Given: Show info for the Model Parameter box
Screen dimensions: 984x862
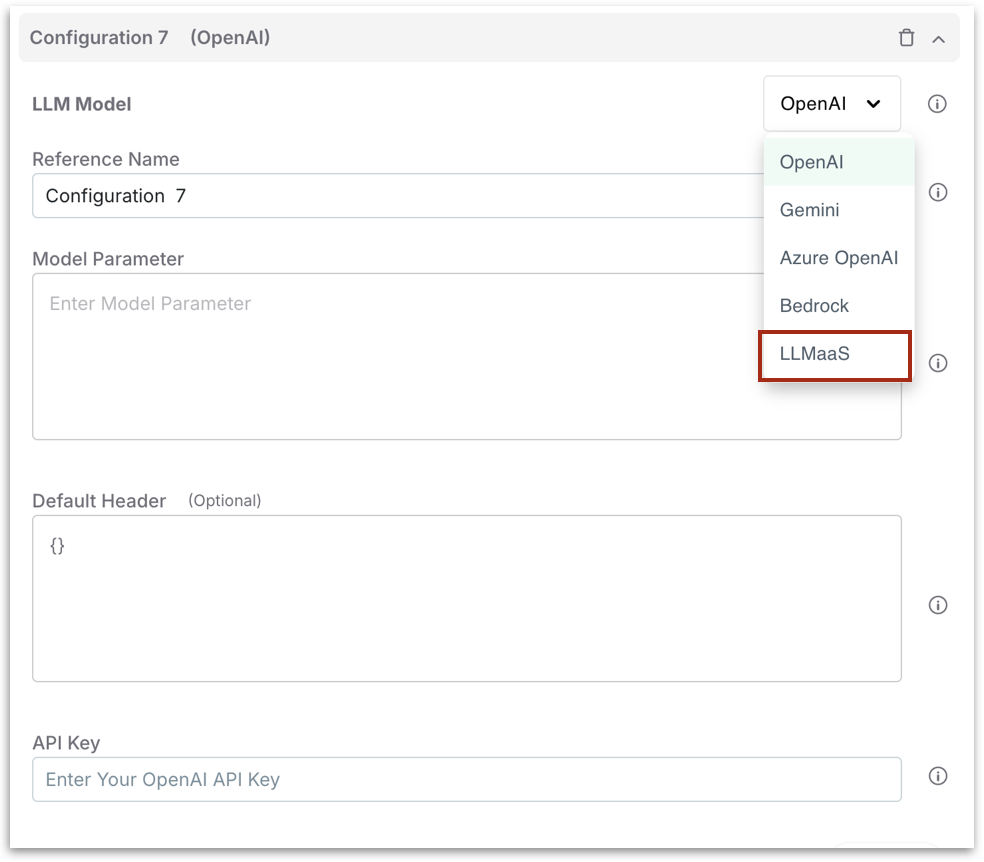Looking at the screenshot, I should (x=937, y=363).
